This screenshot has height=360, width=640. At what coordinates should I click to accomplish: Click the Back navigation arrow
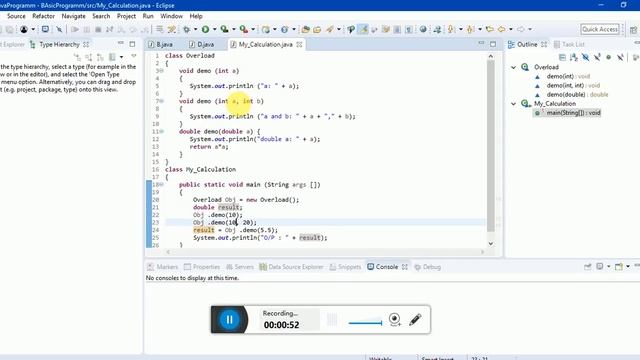pyautogui.click(x=502, y=29)
